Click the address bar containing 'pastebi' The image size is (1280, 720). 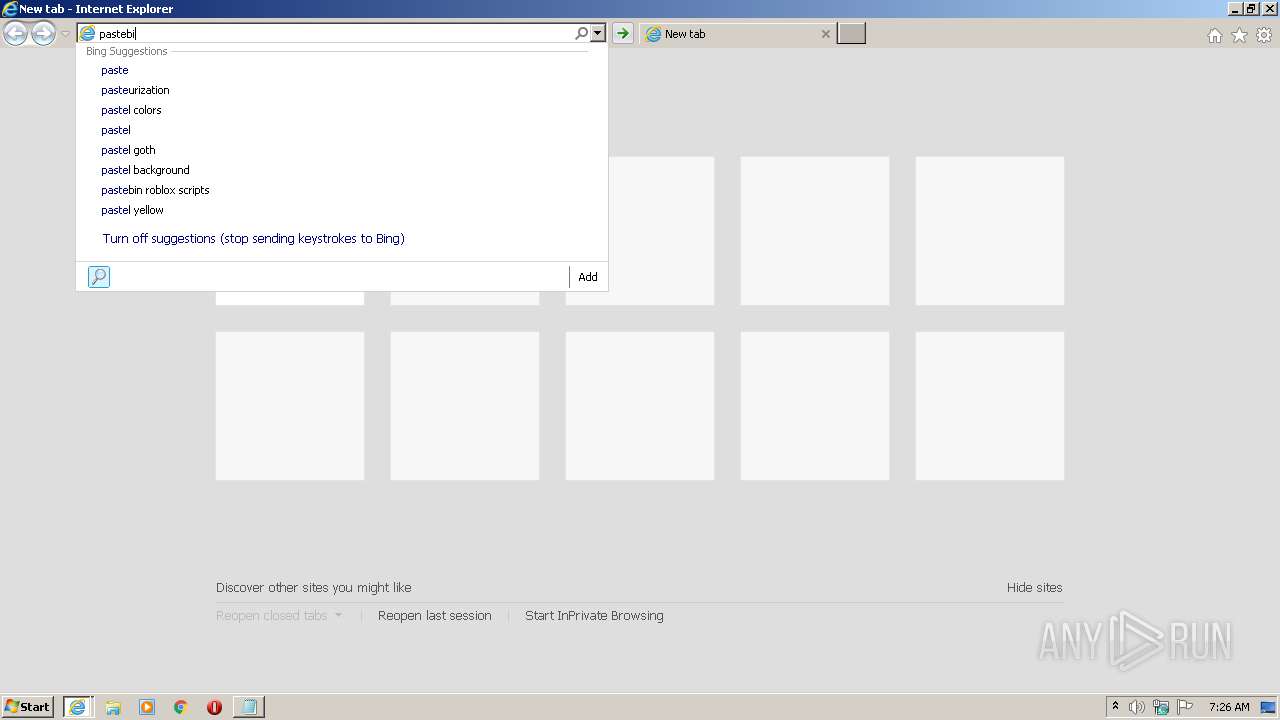335,34
